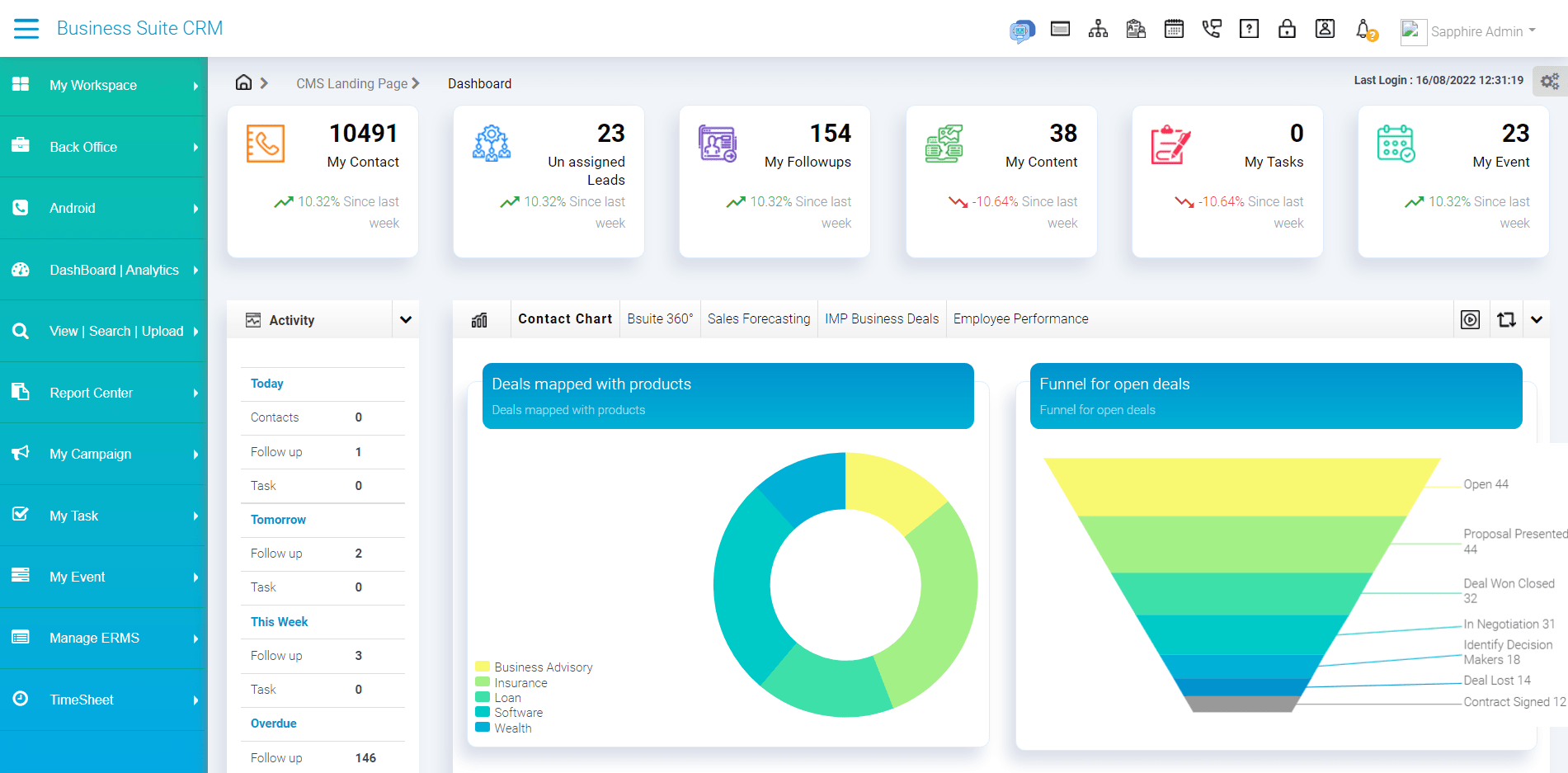Screen dimensions: 1568x773
Task: Open the chat bot icon
Action: tap(1022, 31)
